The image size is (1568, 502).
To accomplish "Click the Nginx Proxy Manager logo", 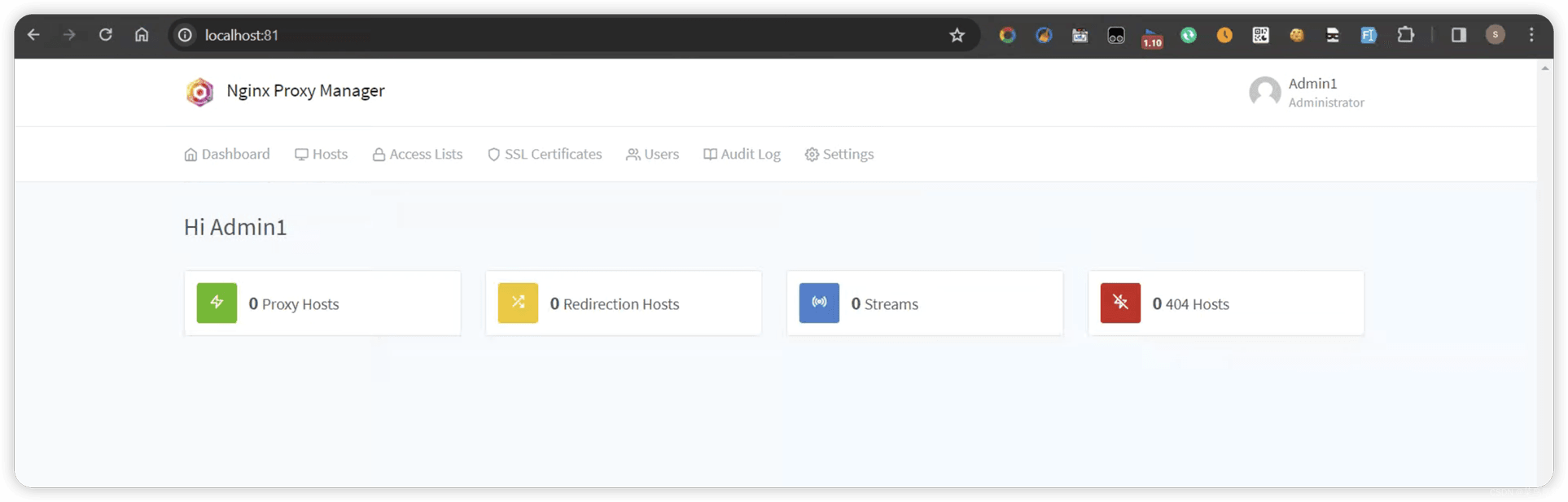I will point(199,92).
